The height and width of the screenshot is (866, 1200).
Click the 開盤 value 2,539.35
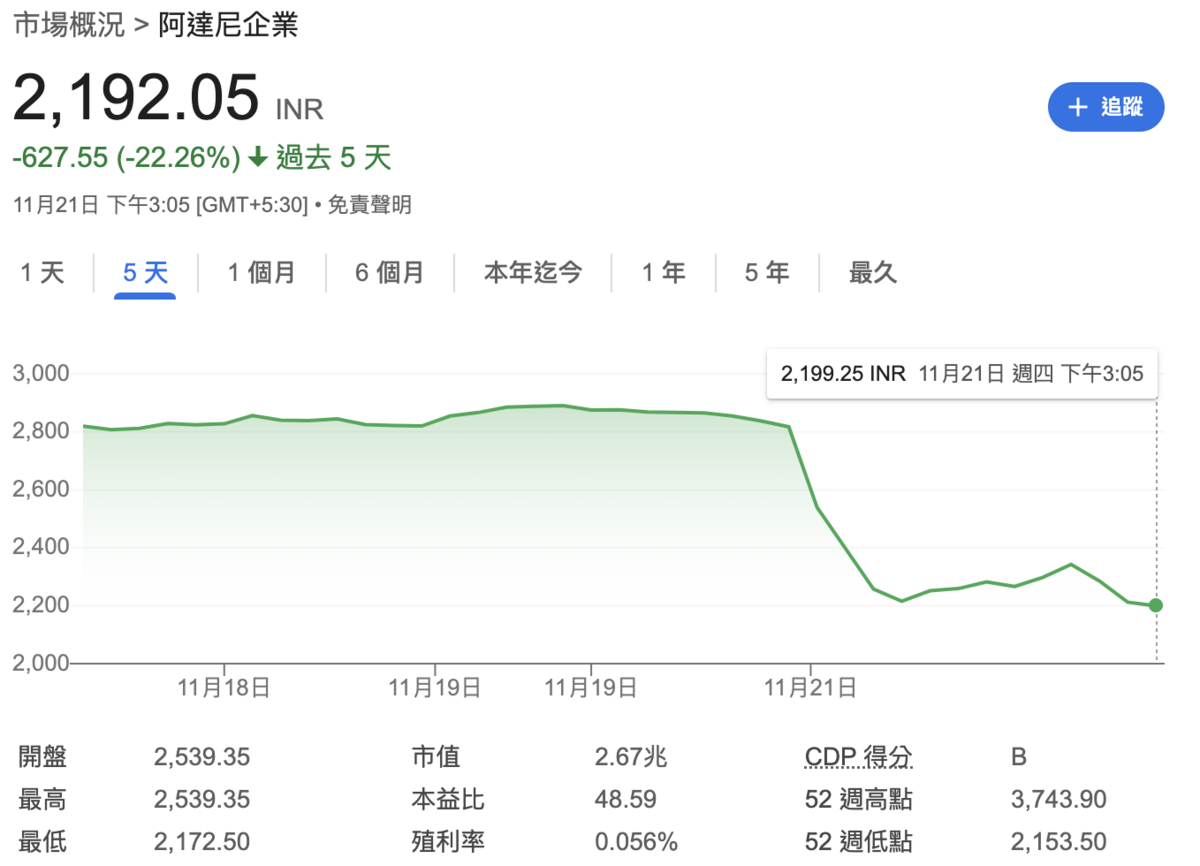(202, 757)
